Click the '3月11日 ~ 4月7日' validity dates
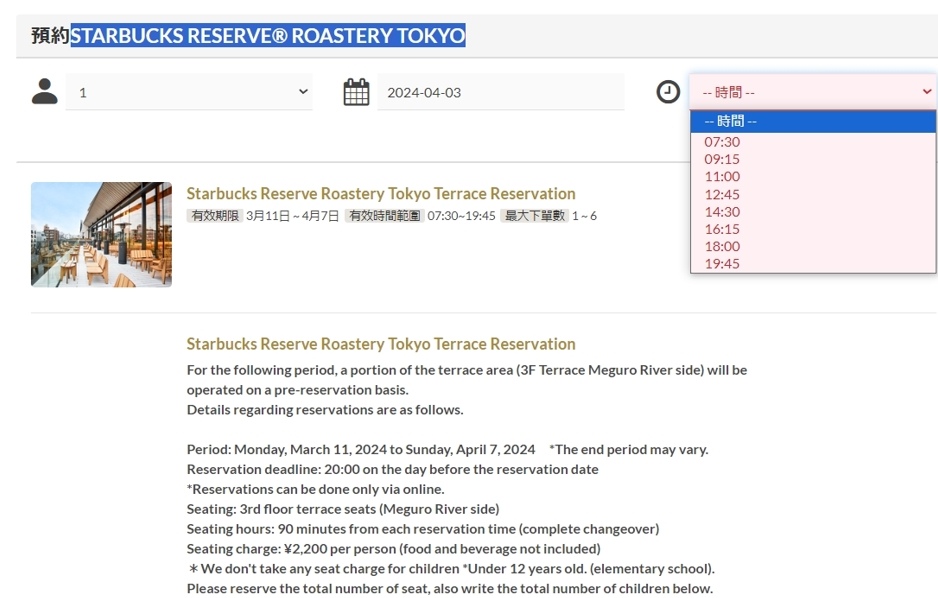 click(x=293, y=216)
